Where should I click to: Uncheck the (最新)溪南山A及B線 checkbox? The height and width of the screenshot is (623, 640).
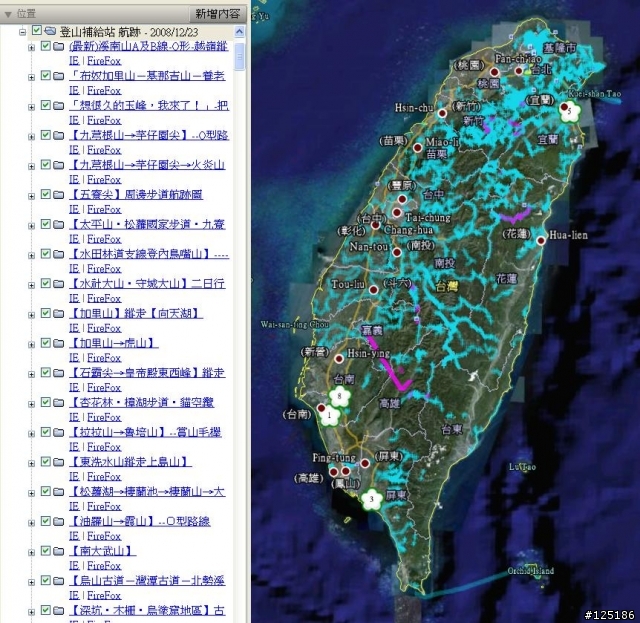(45, 46)
